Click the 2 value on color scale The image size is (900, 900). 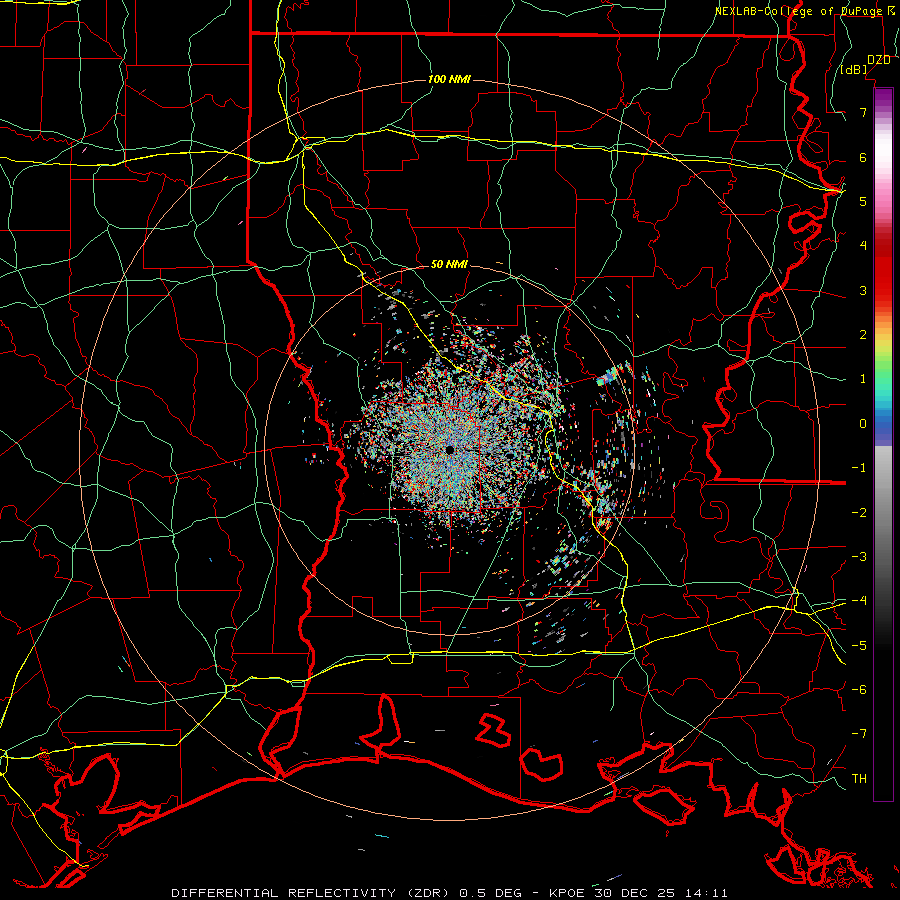[x=863, y=335]
